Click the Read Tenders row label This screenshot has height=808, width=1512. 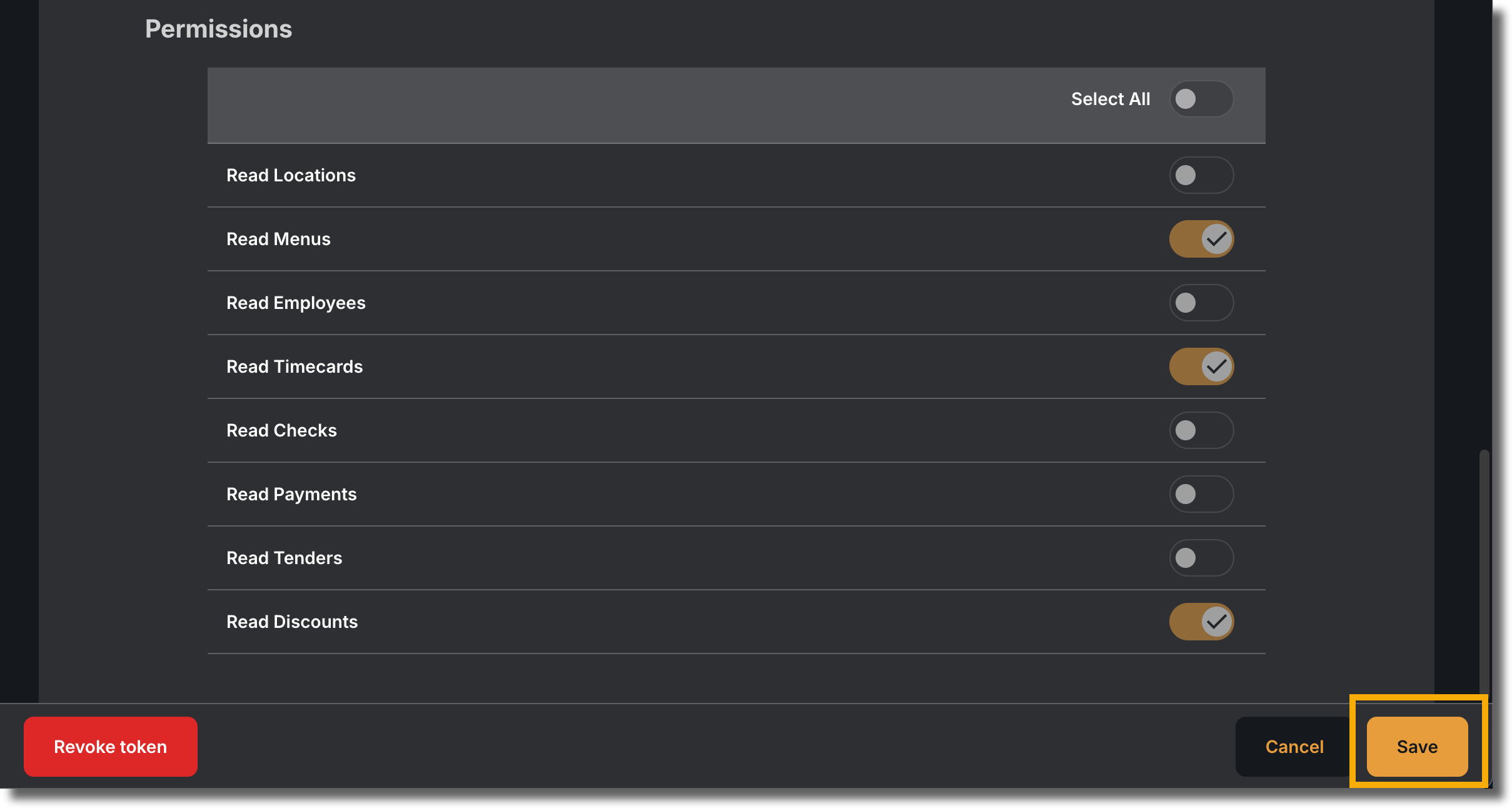coord(285,558)
